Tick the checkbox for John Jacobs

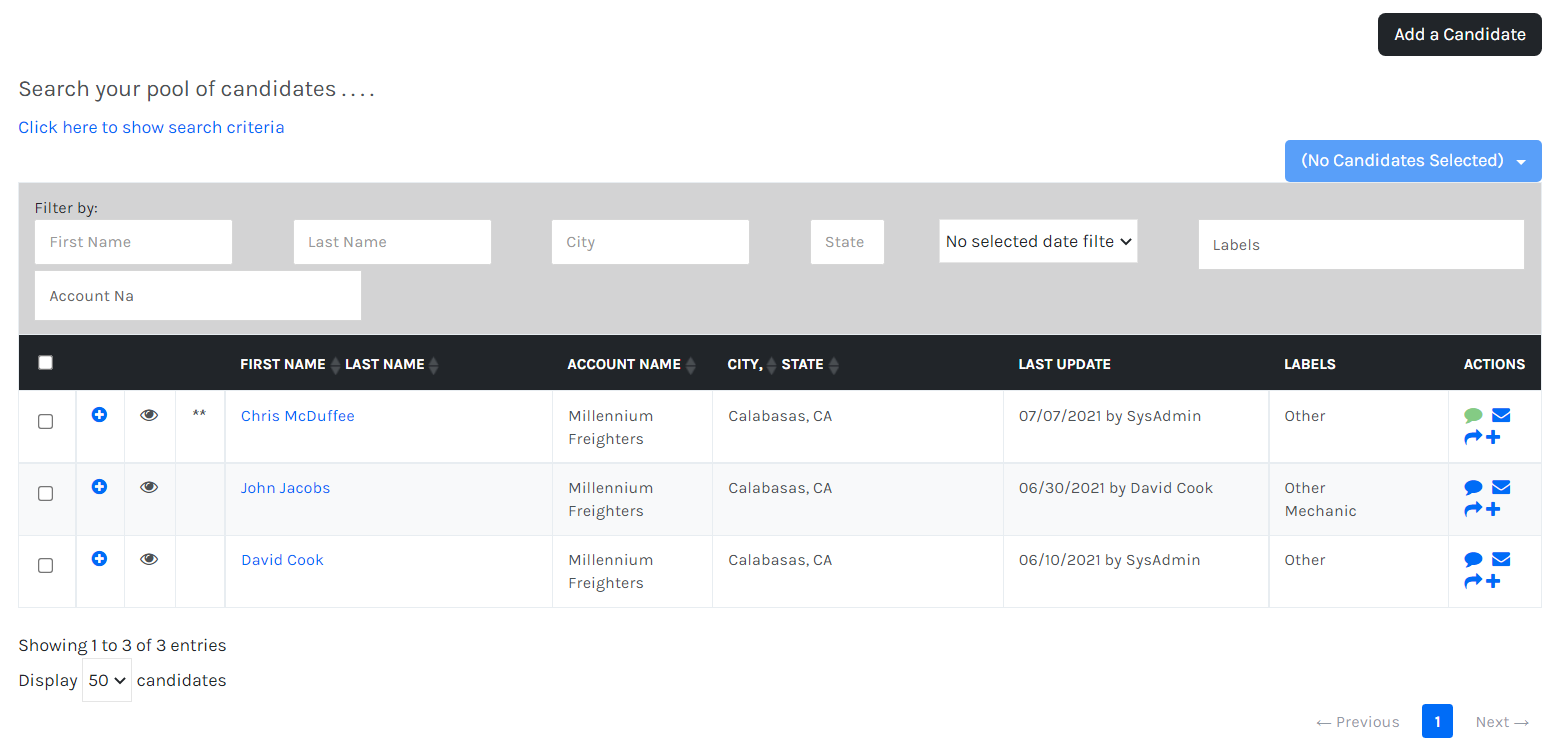coord(45,493)
